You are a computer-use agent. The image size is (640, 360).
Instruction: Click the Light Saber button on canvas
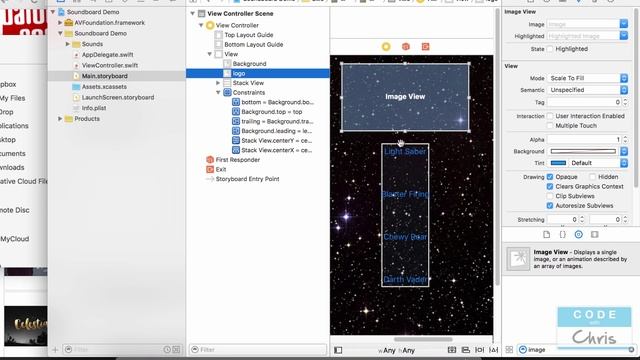[405, 151]
